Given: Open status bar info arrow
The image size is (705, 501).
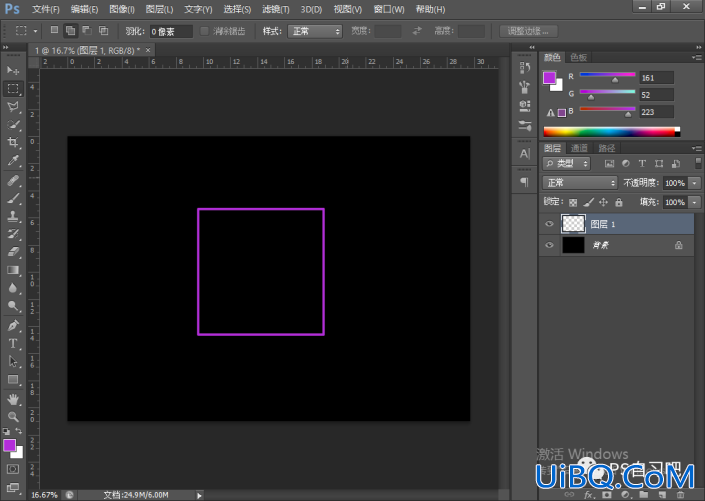Looking at the screenshot, I should pyautogui.click(x=199, y=495).
